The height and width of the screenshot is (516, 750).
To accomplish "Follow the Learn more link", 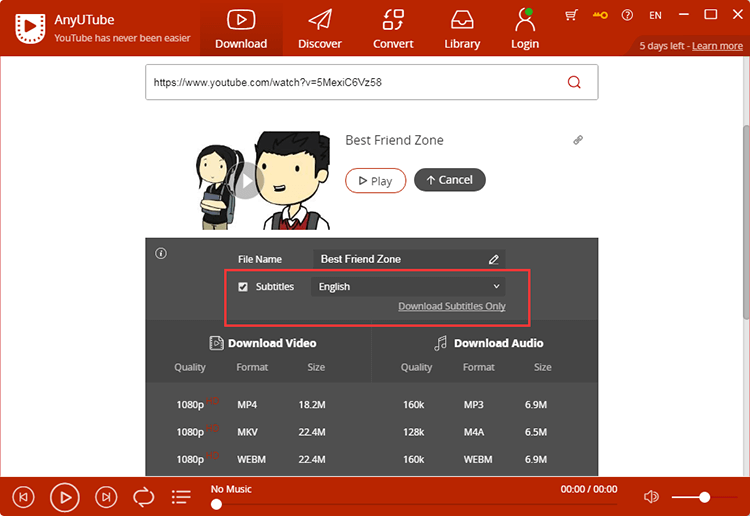I will tap(717, 46).
